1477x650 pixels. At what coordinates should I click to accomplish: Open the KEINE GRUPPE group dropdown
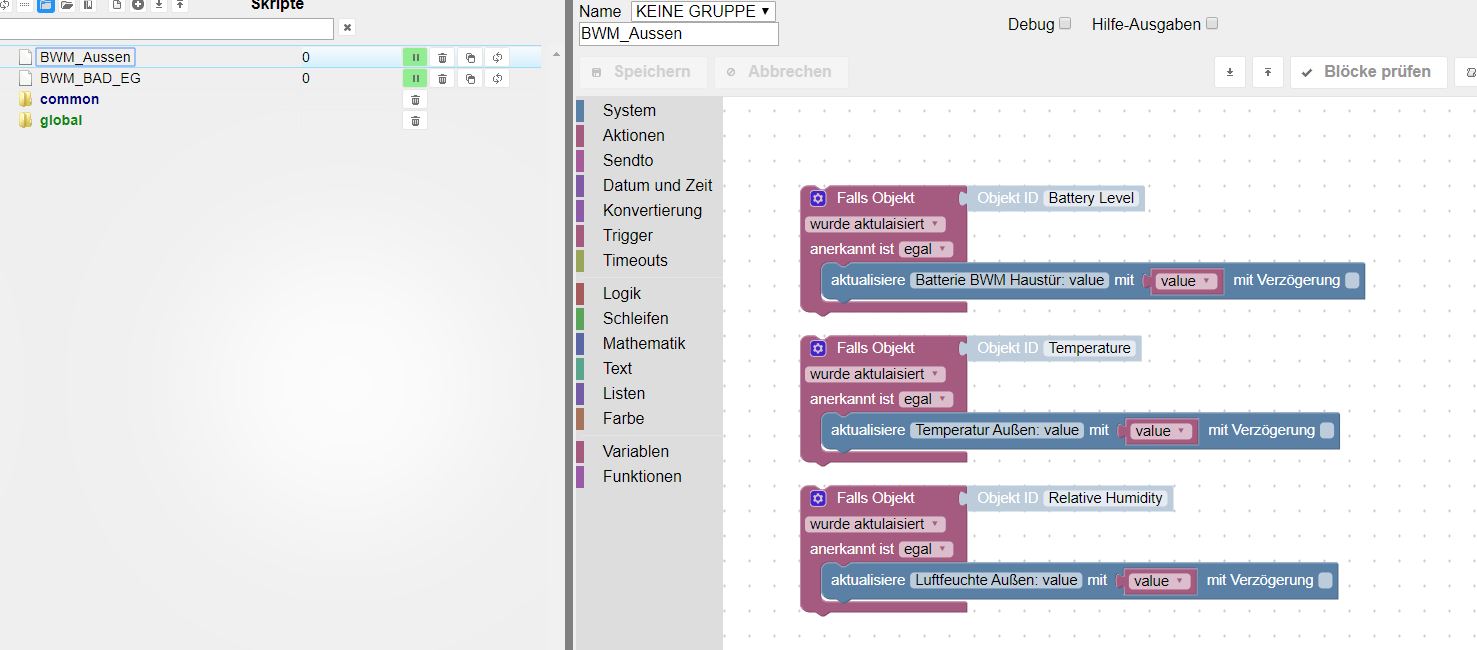[x=703, y=11]
